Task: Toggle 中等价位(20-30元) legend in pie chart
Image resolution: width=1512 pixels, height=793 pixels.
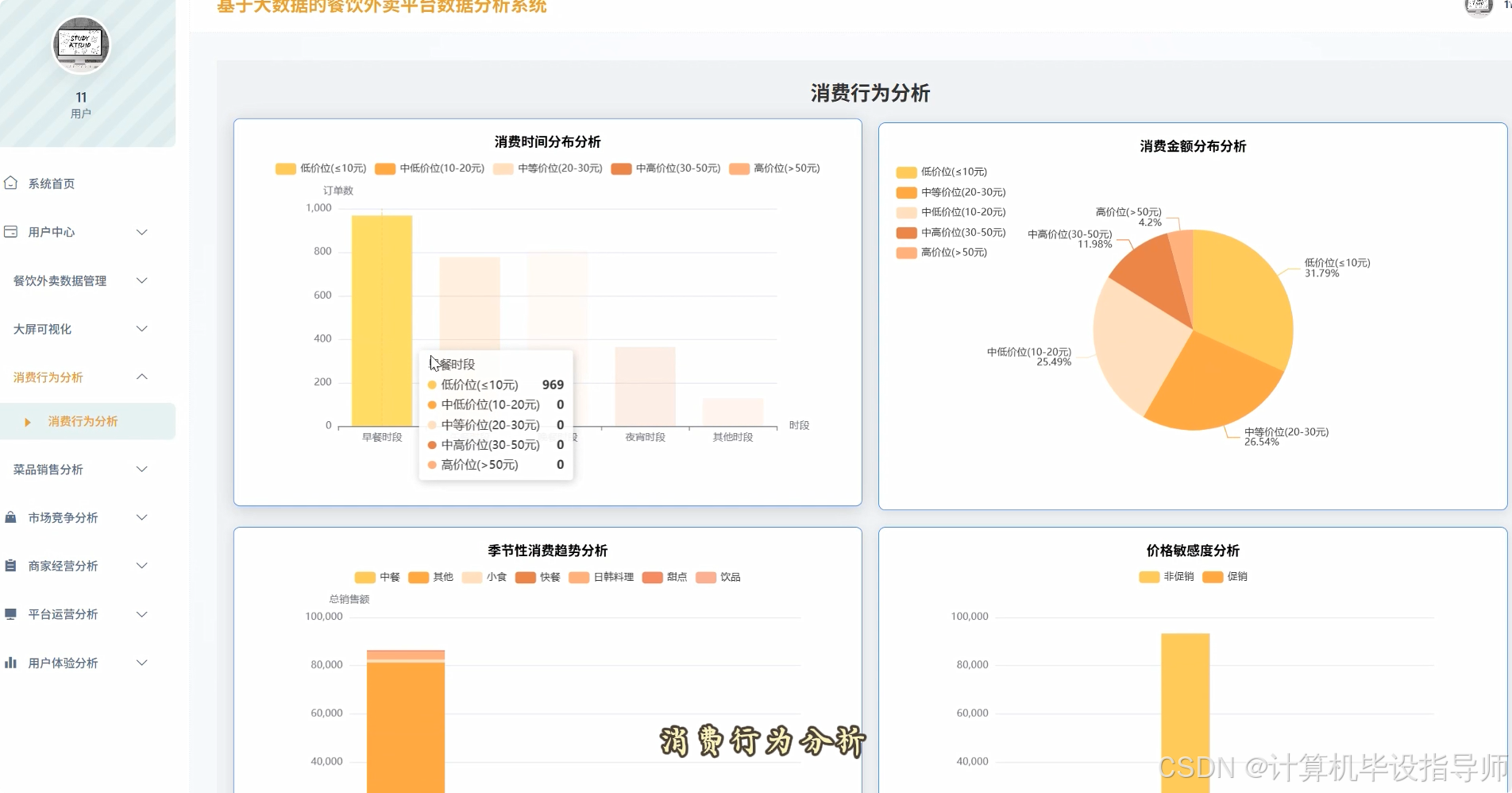Action: pyautogui.click(x=951, y=192)
